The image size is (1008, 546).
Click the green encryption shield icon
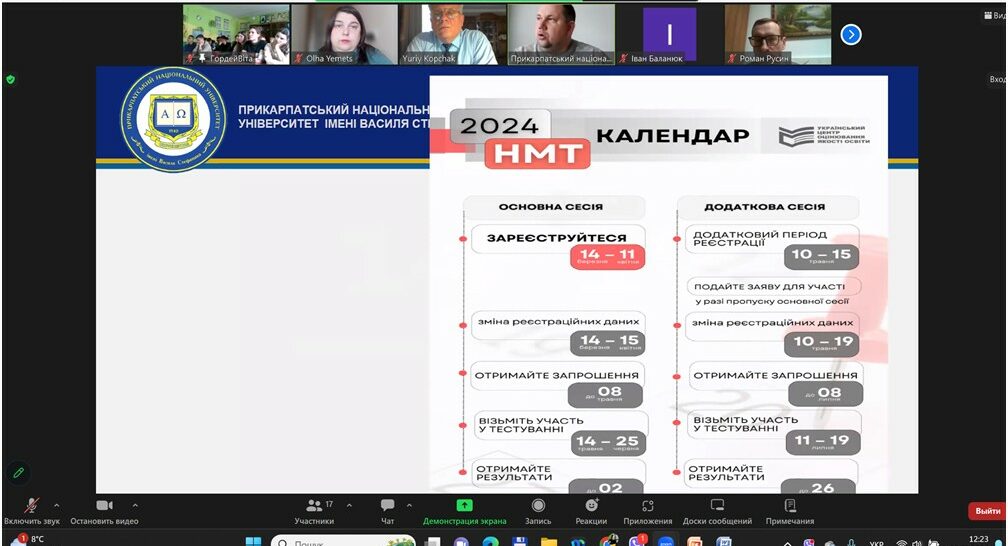11,79
